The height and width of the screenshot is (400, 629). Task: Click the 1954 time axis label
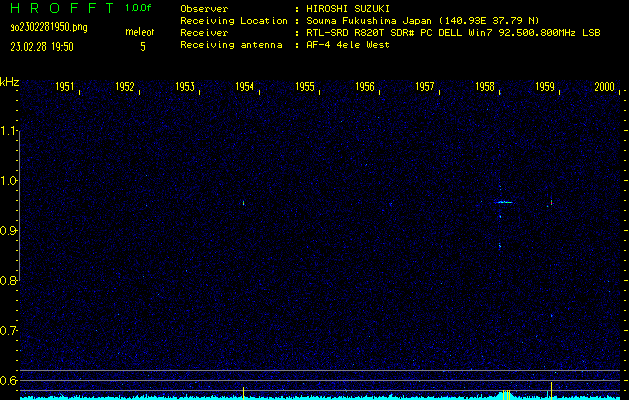point(244,87)
